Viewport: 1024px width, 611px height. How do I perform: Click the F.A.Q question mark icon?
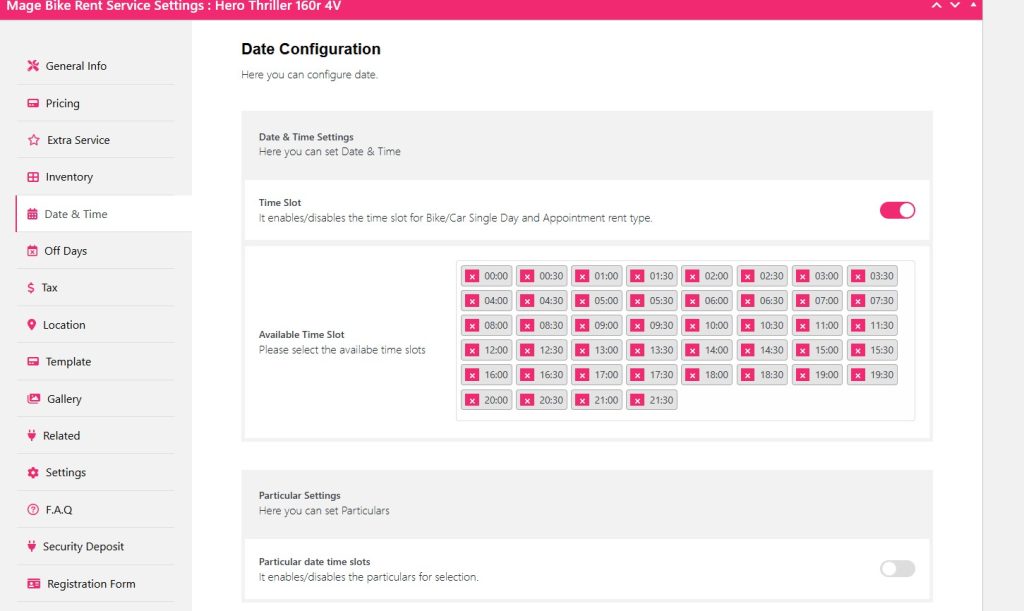[33, 510]
